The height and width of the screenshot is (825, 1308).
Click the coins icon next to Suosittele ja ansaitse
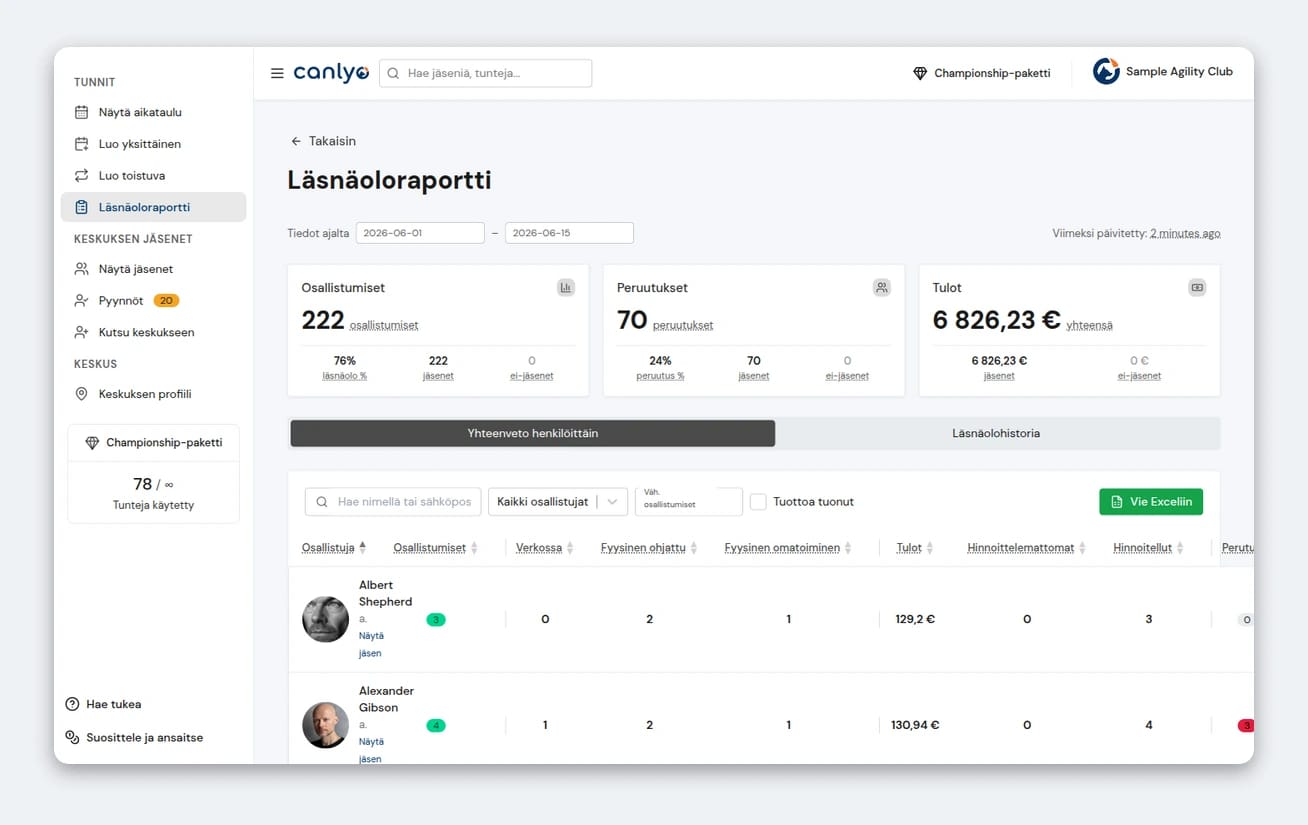(72, 737)
